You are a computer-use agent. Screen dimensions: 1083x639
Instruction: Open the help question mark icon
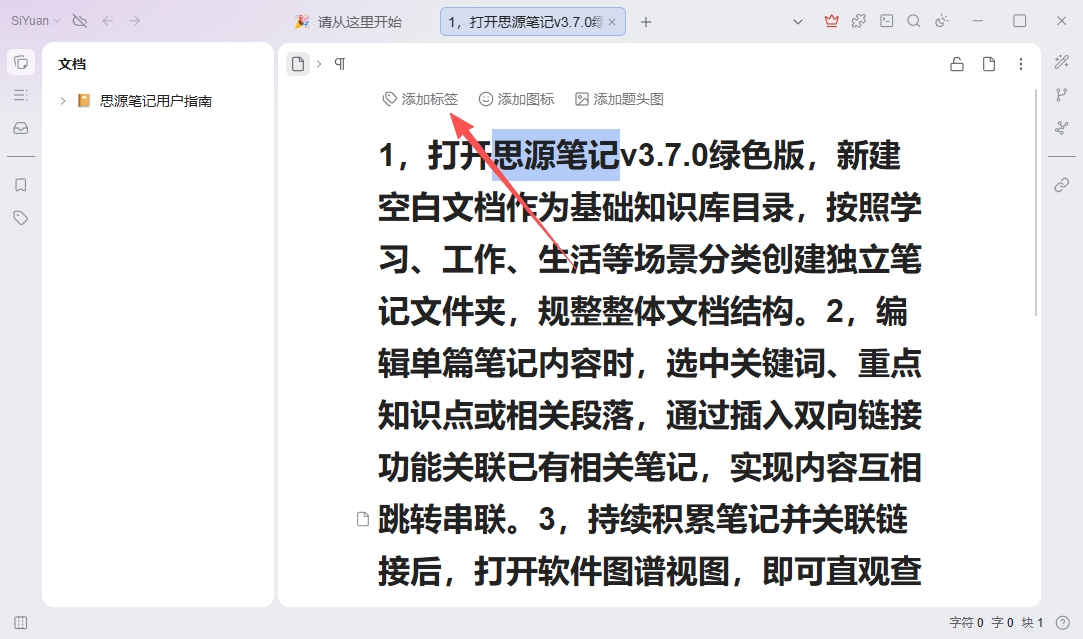pos(1063,622)
